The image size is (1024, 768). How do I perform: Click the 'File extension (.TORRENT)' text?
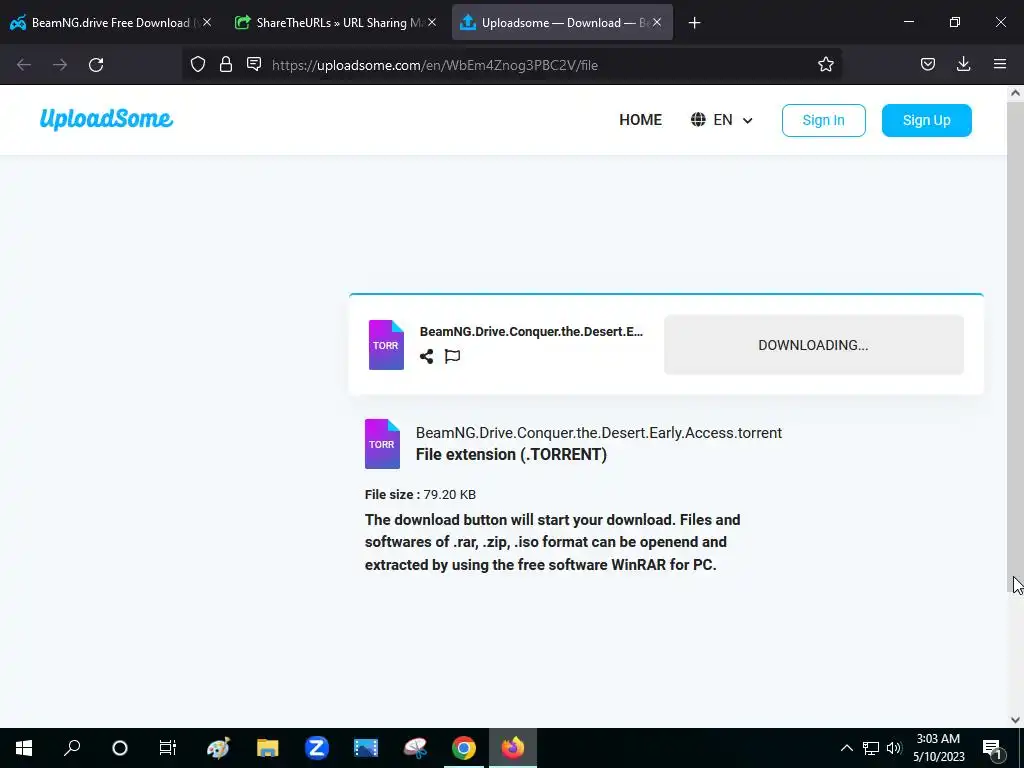(511, 454)
